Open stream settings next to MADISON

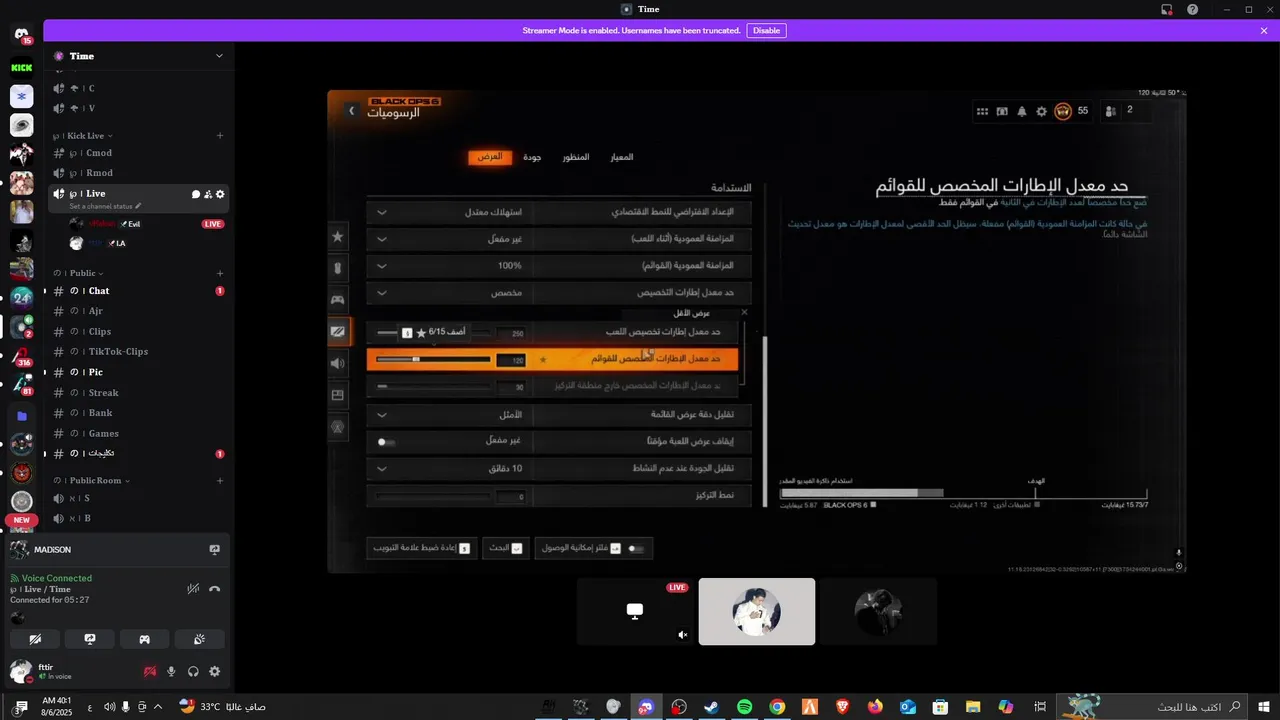click(x=214, y=549)
